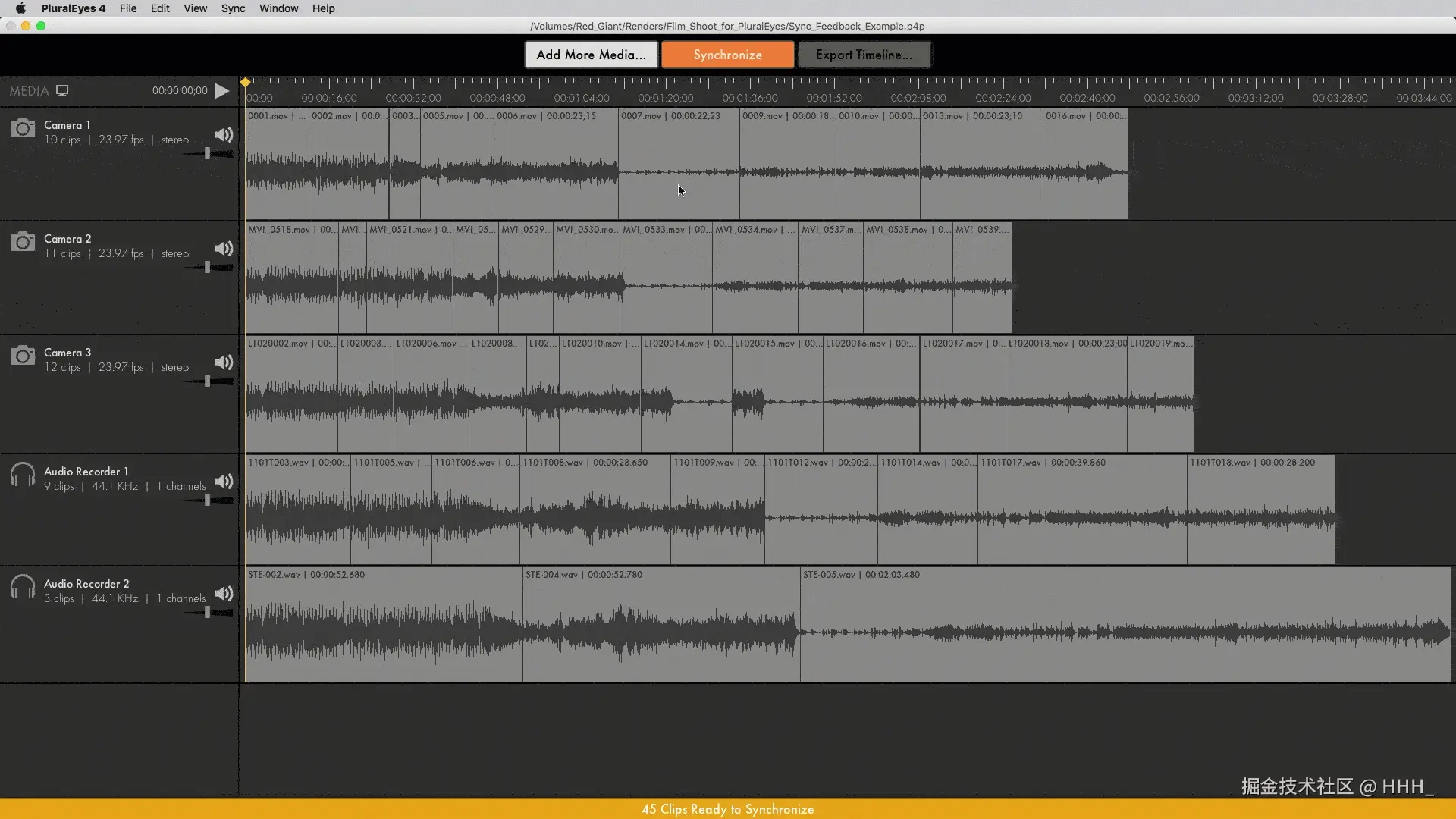Click the Audio Recorder 2 headphones icon
This screenshot has height=819, width=1456.
pos(23,588)
